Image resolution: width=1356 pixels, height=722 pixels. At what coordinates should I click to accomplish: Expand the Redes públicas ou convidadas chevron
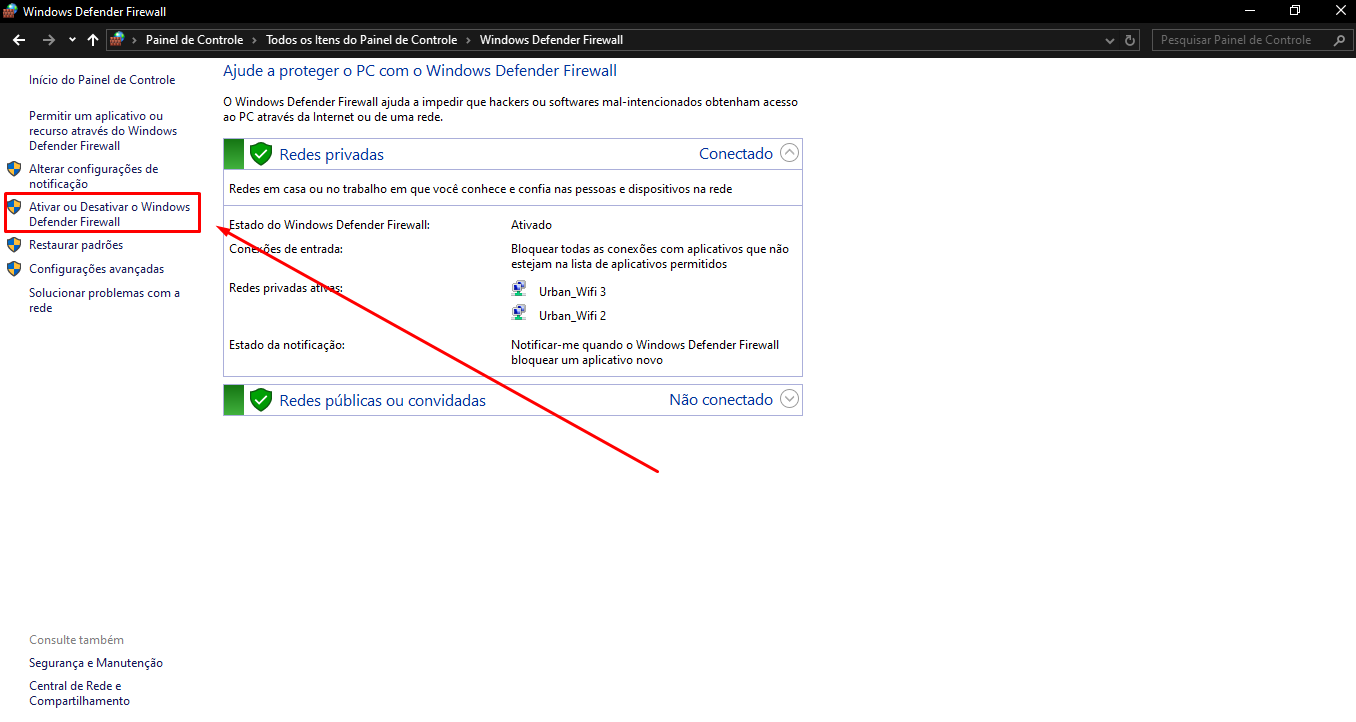point(789,399)
